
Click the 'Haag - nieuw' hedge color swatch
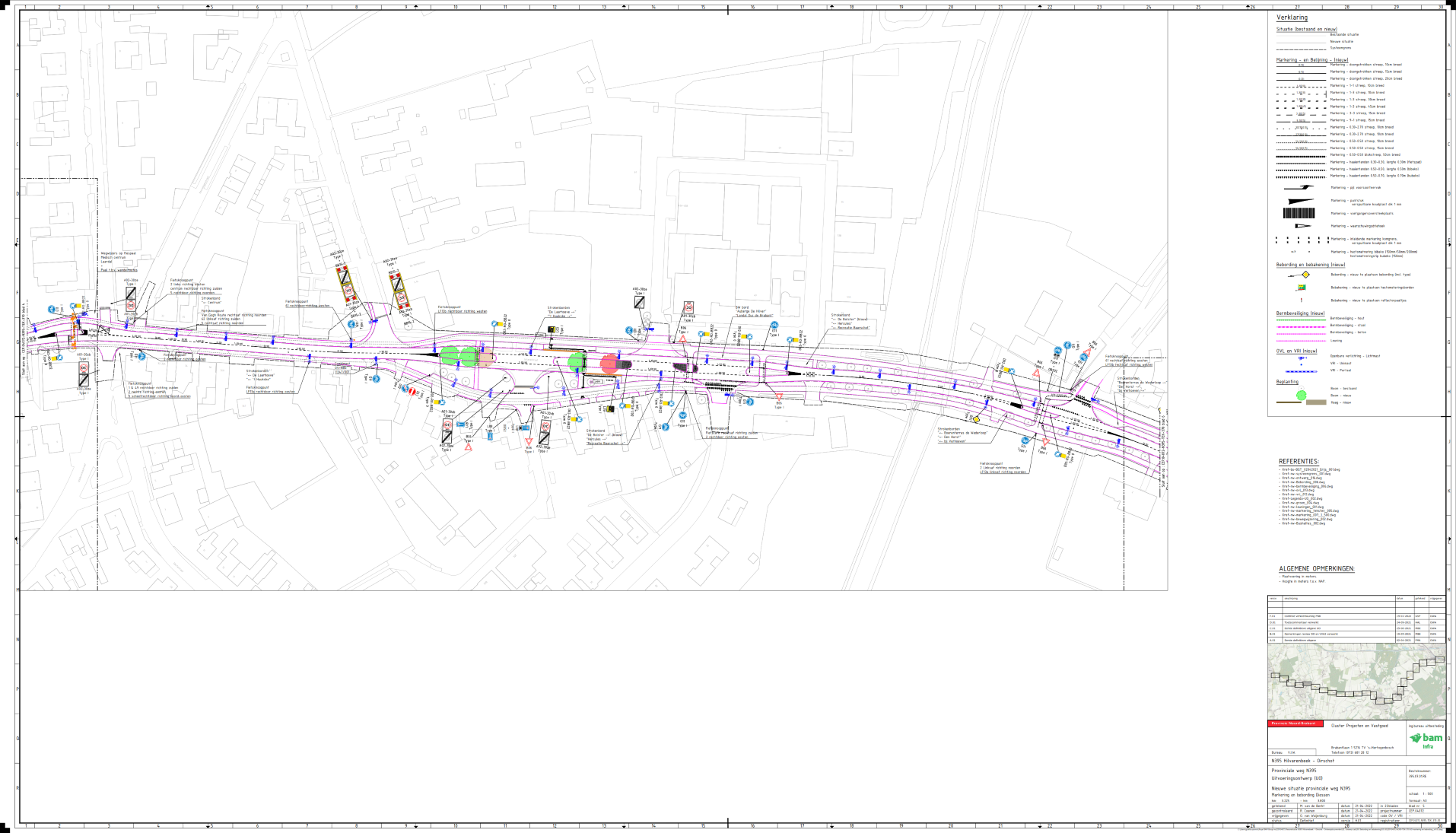click(1315, 402)
